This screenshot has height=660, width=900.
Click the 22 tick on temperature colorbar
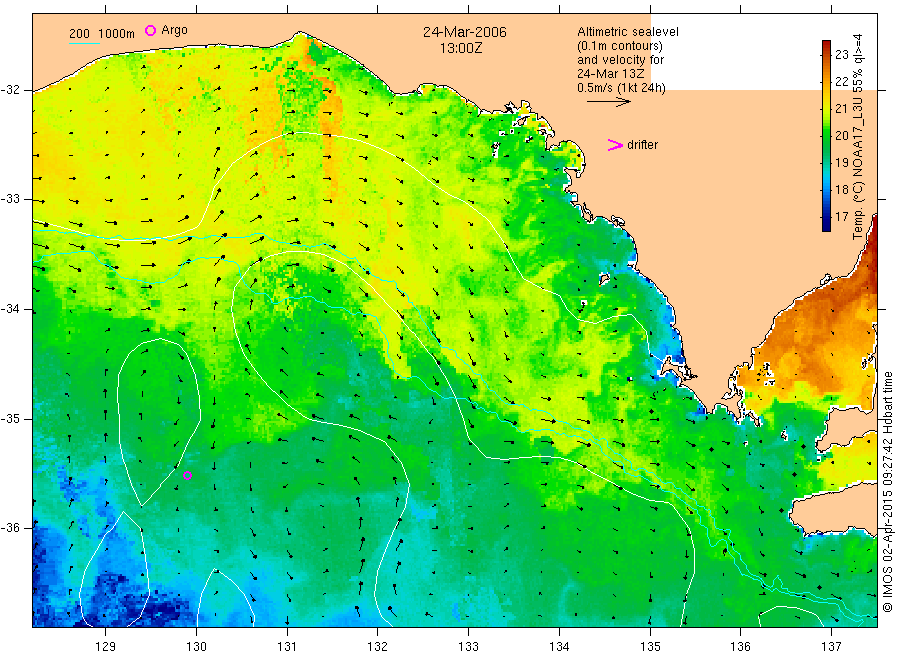tap(841, 81)
